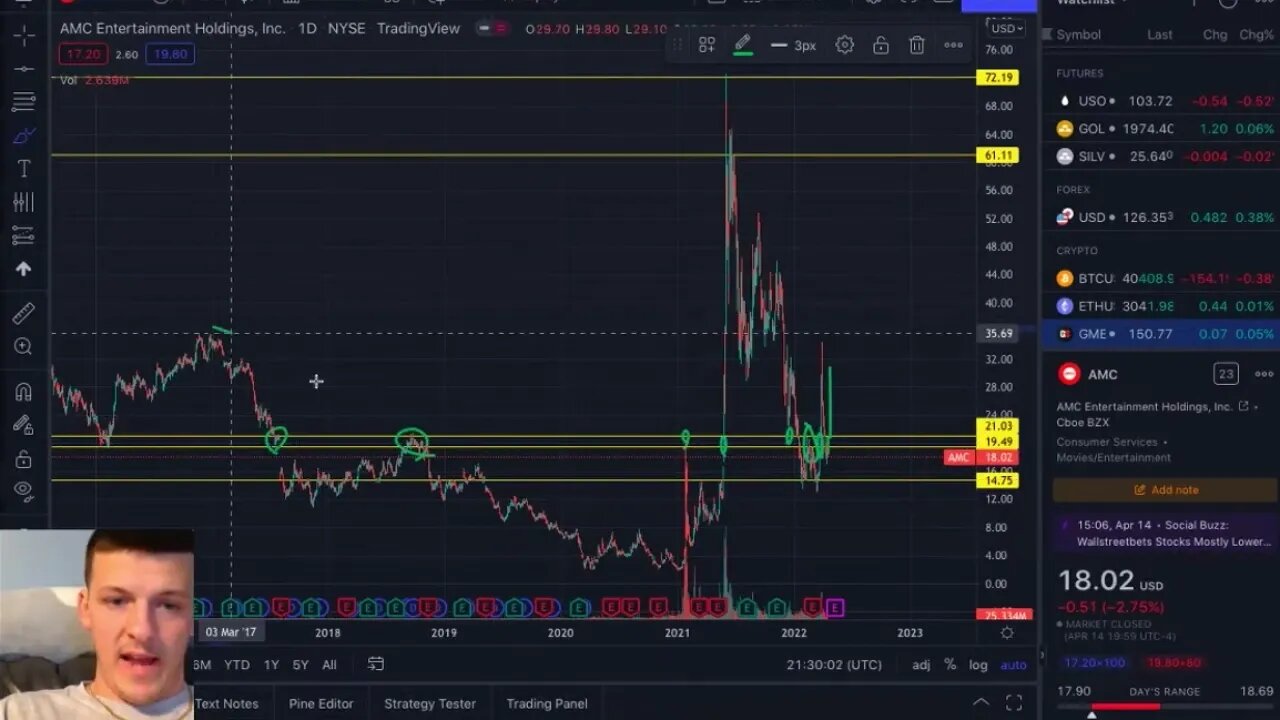Click the Add note button
Viewport: 1280px width, 720px height.
tap(1165, 490)
